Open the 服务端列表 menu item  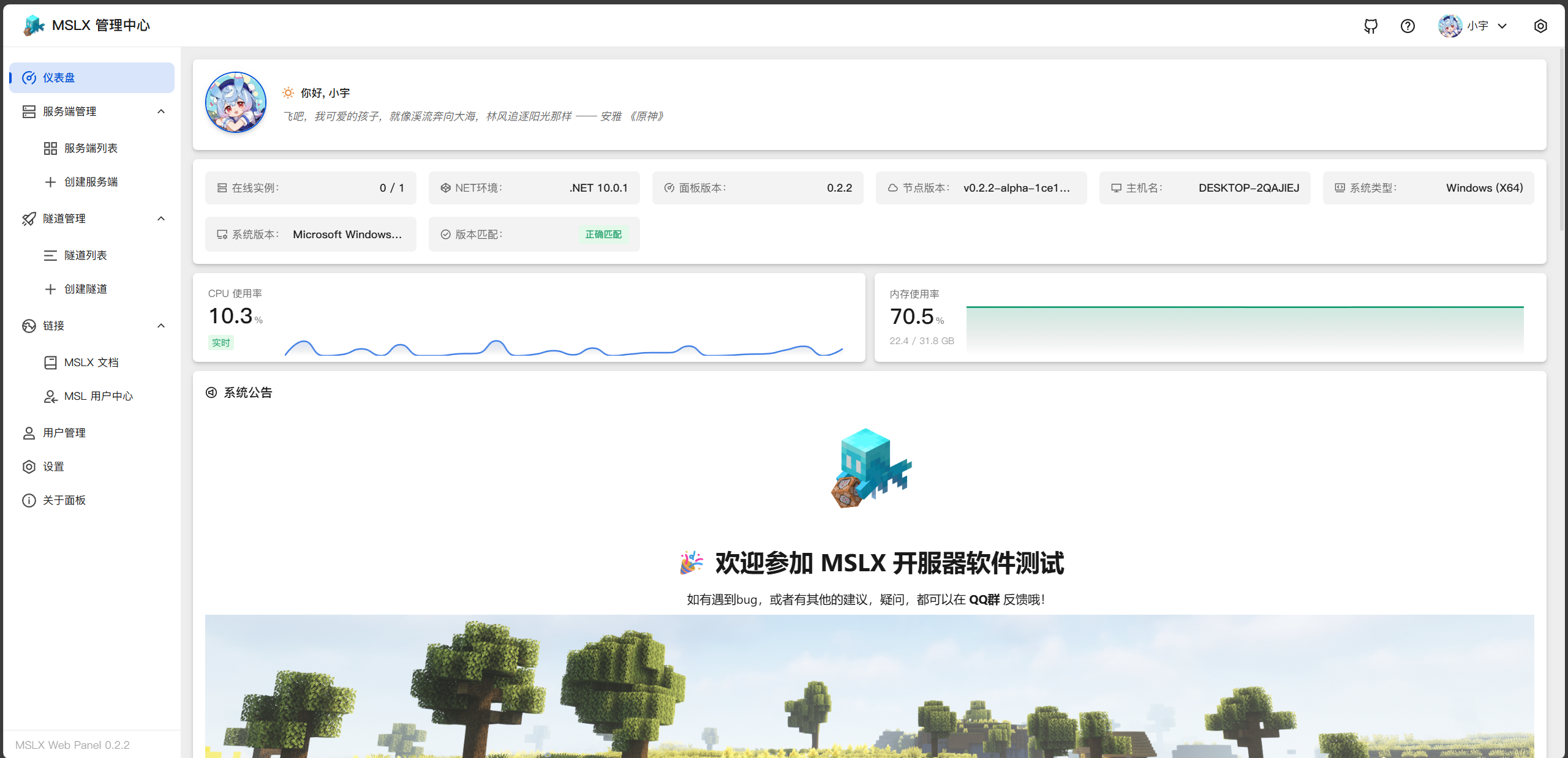click(x=91, y=148)
